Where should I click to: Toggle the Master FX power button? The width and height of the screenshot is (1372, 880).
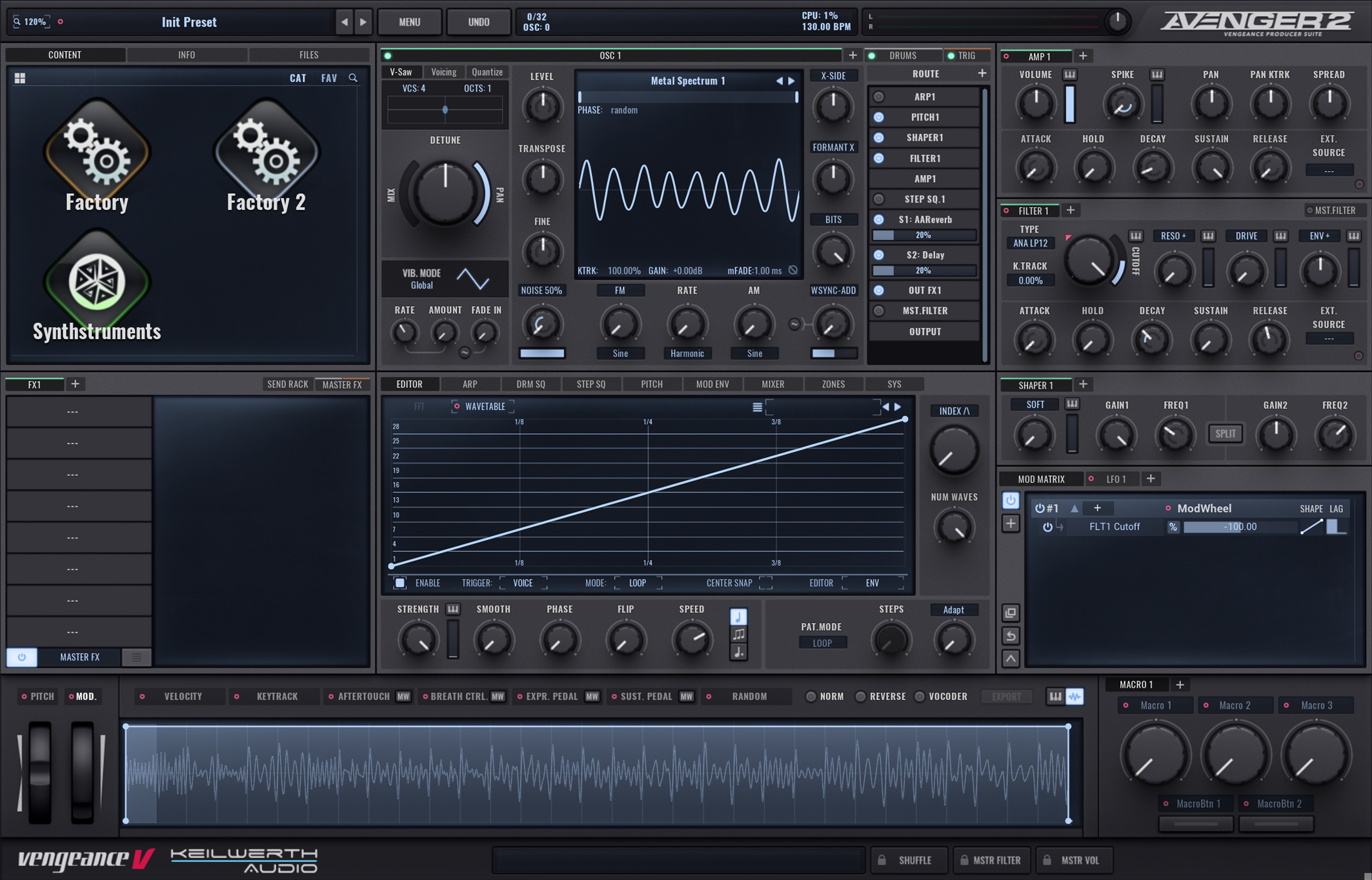21,657
